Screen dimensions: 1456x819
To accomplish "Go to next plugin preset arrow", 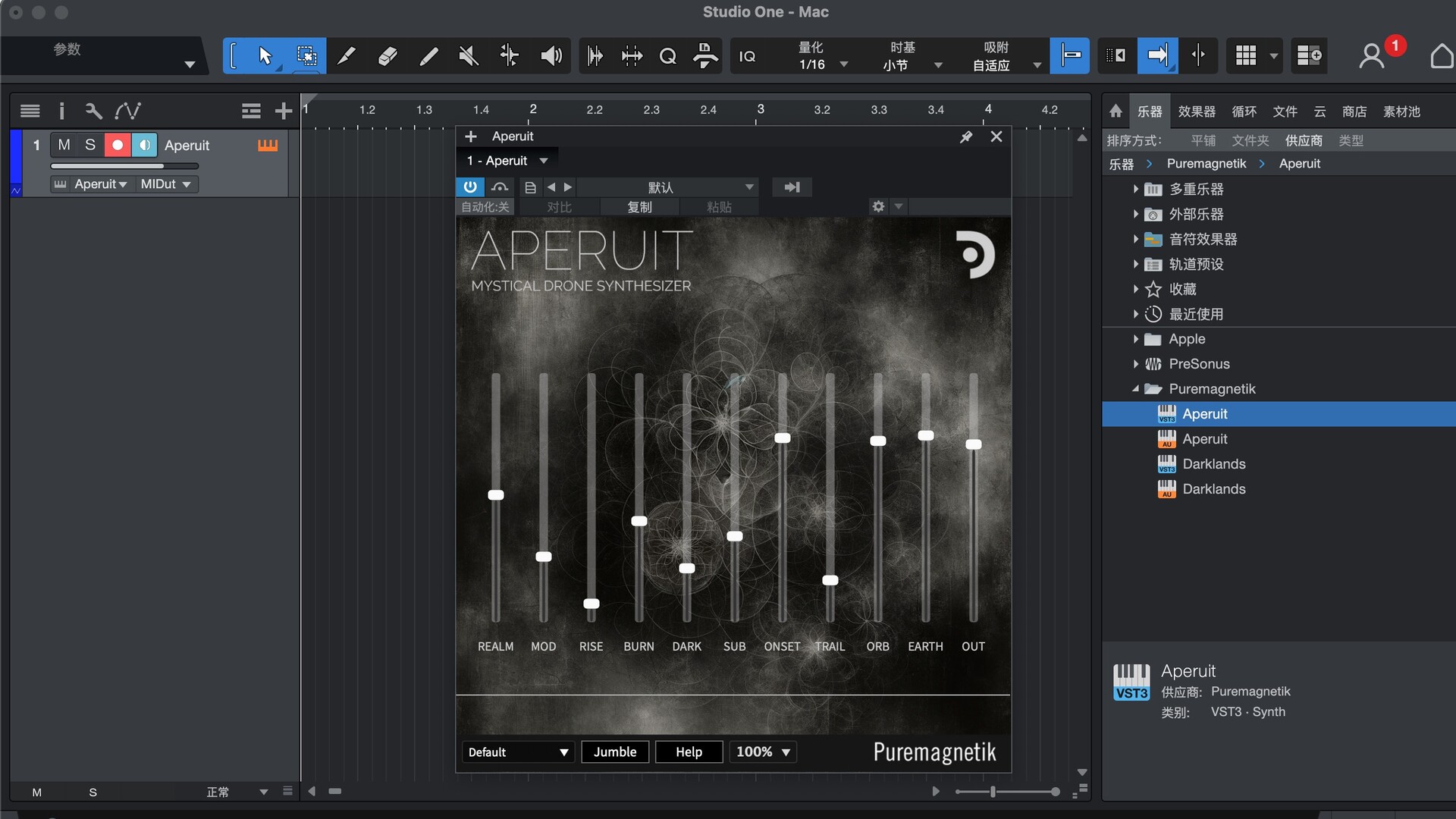I will tap(568, 187).
